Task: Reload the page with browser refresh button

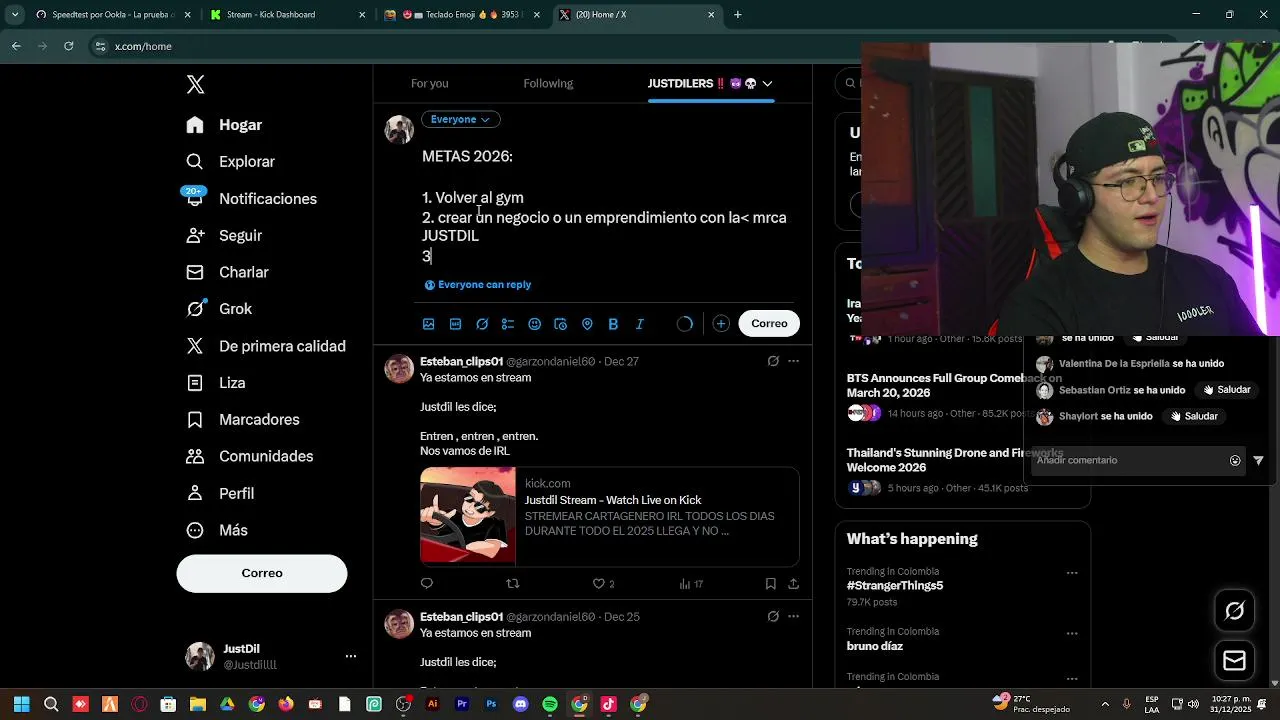Action: 68,46
